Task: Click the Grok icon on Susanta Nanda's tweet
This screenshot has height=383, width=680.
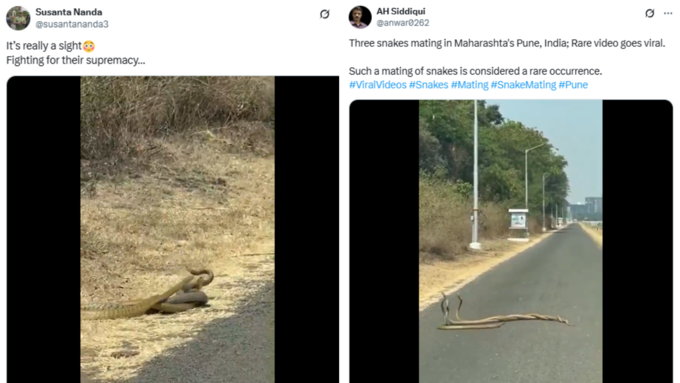Action: [x=324, y=14]
